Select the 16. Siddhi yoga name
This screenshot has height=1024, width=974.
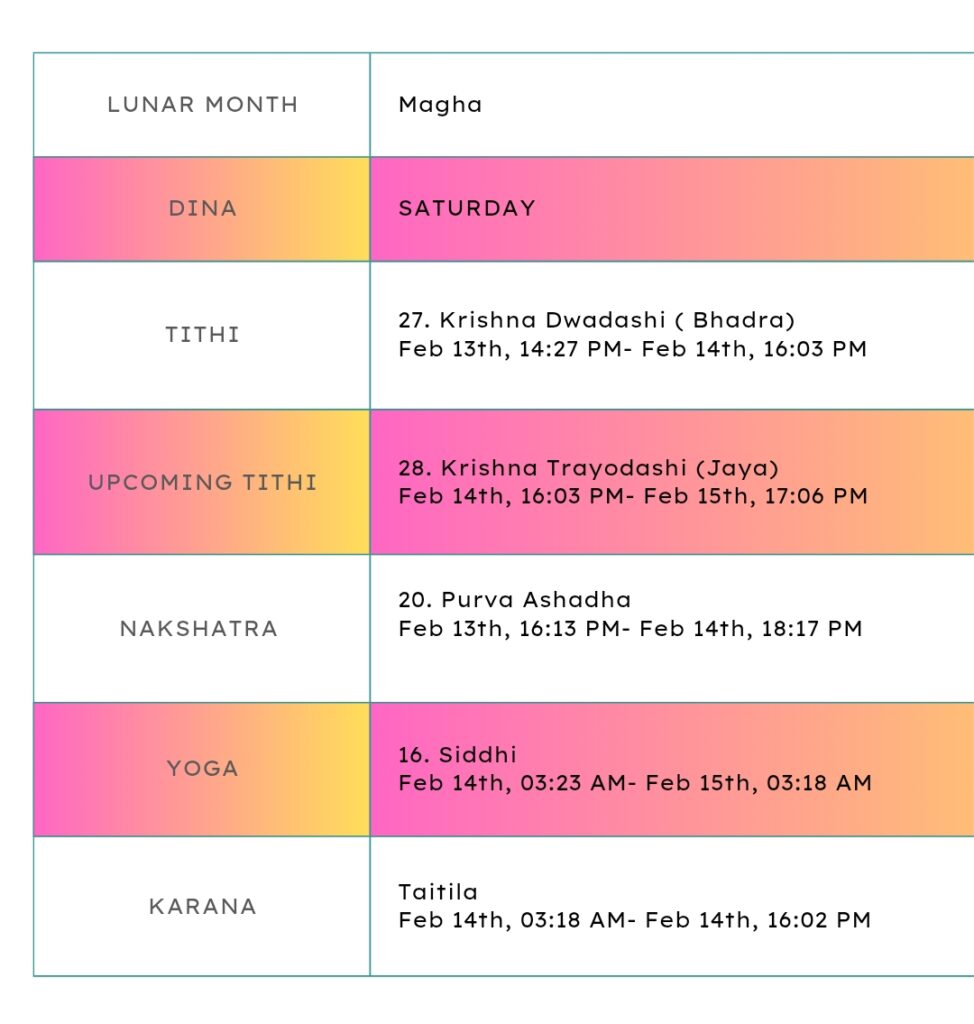(457, 754)
